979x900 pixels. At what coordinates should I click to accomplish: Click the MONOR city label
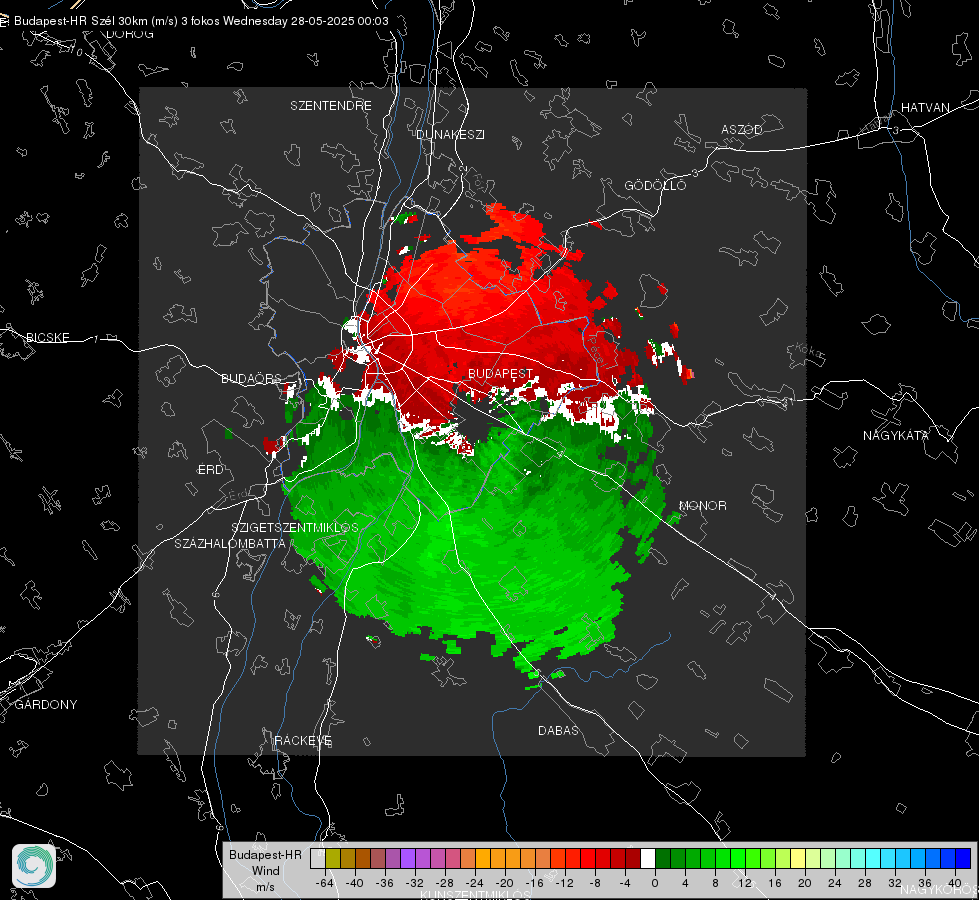tap(702, 505)
